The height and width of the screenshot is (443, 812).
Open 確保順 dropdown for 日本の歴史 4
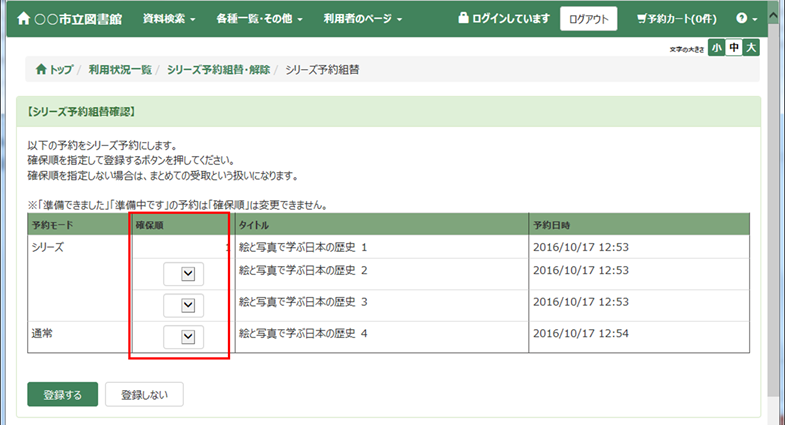(x=186, y=337)
